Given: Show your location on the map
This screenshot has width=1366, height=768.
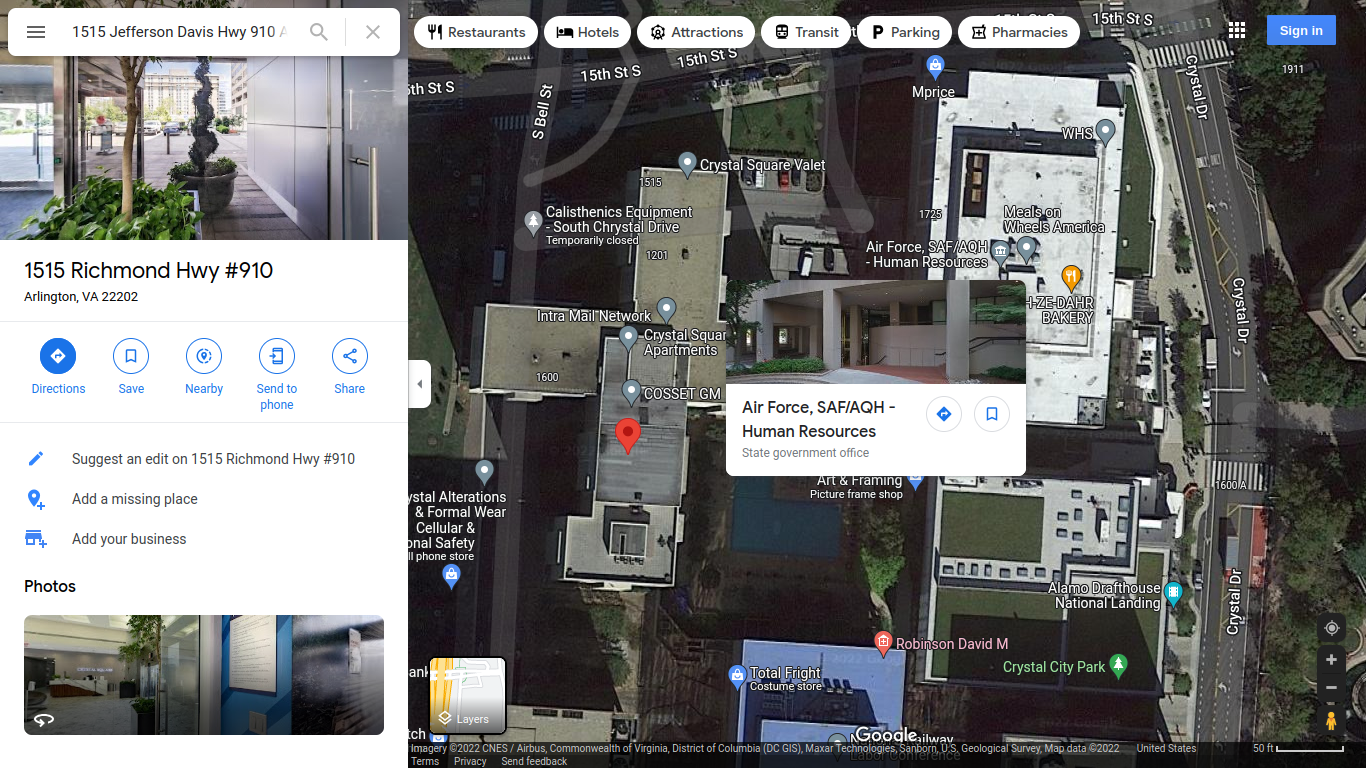Looking at the screenshot, I should coord(1331,628).
